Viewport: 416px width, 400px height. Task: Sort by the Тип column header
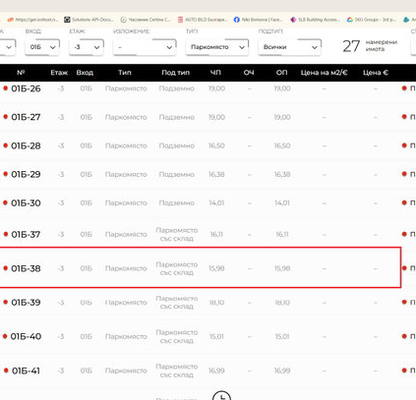tap(124, 72)
